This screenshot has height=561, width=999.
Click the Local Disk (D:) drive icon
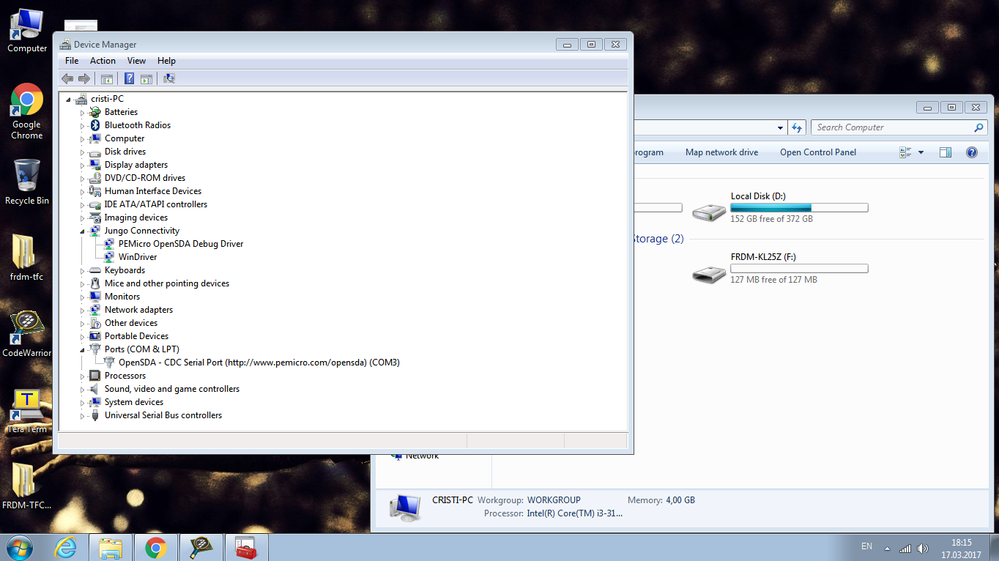(708, 212)
